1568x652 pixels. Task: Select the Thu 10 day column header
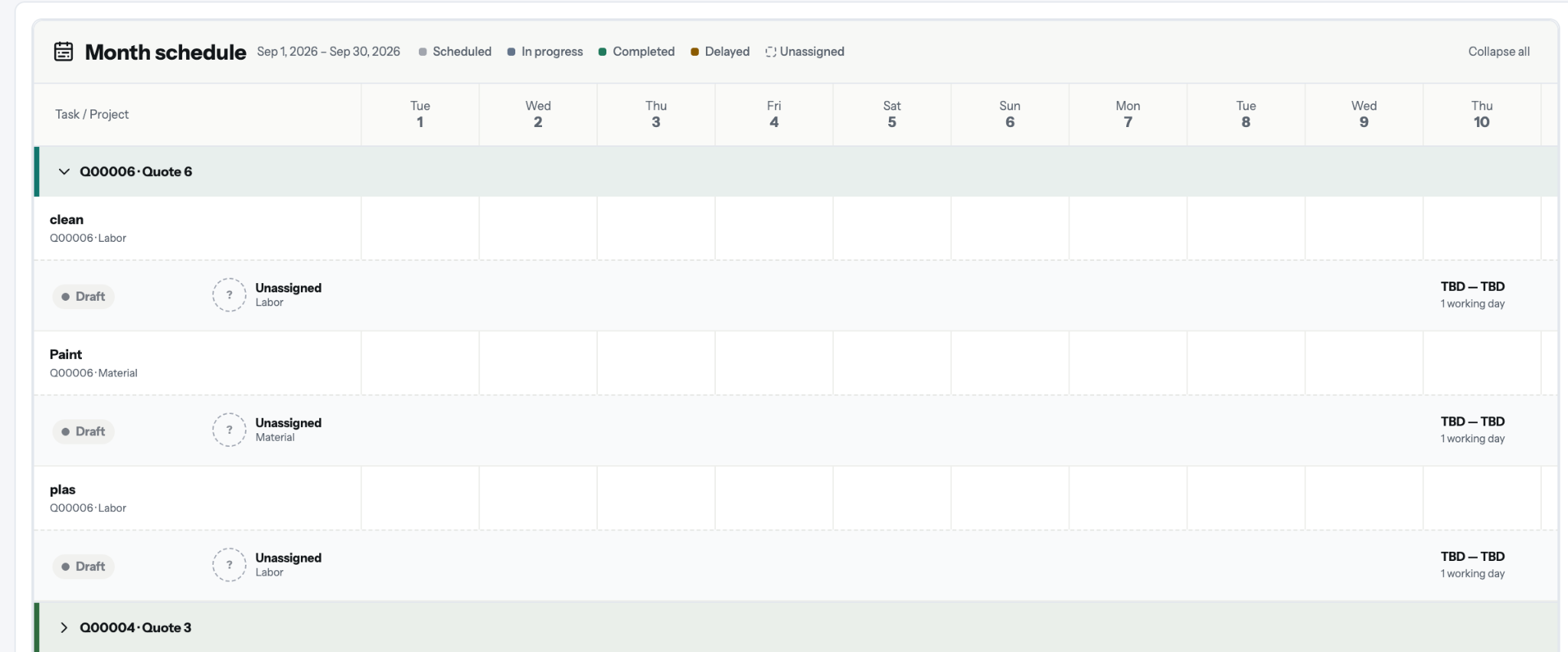1481,114
